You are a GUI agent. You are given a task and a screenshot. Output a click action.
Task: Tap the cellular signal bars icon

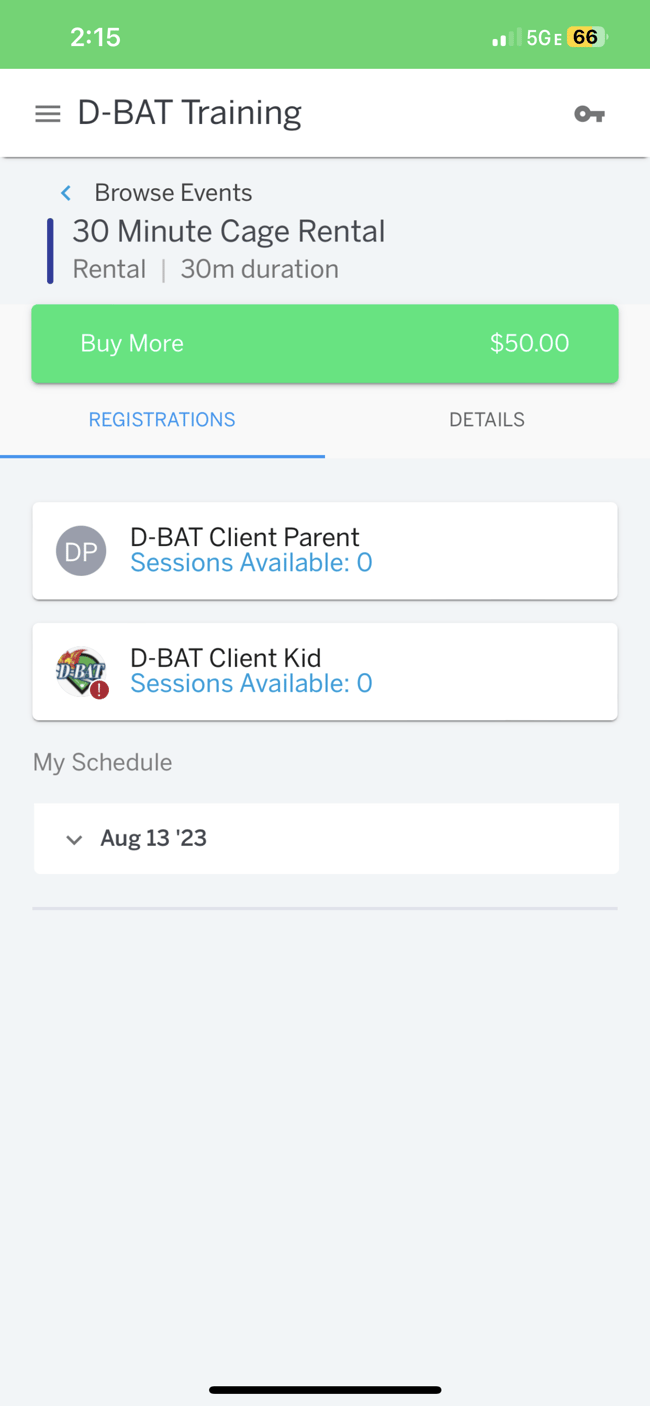click(505, 38)
